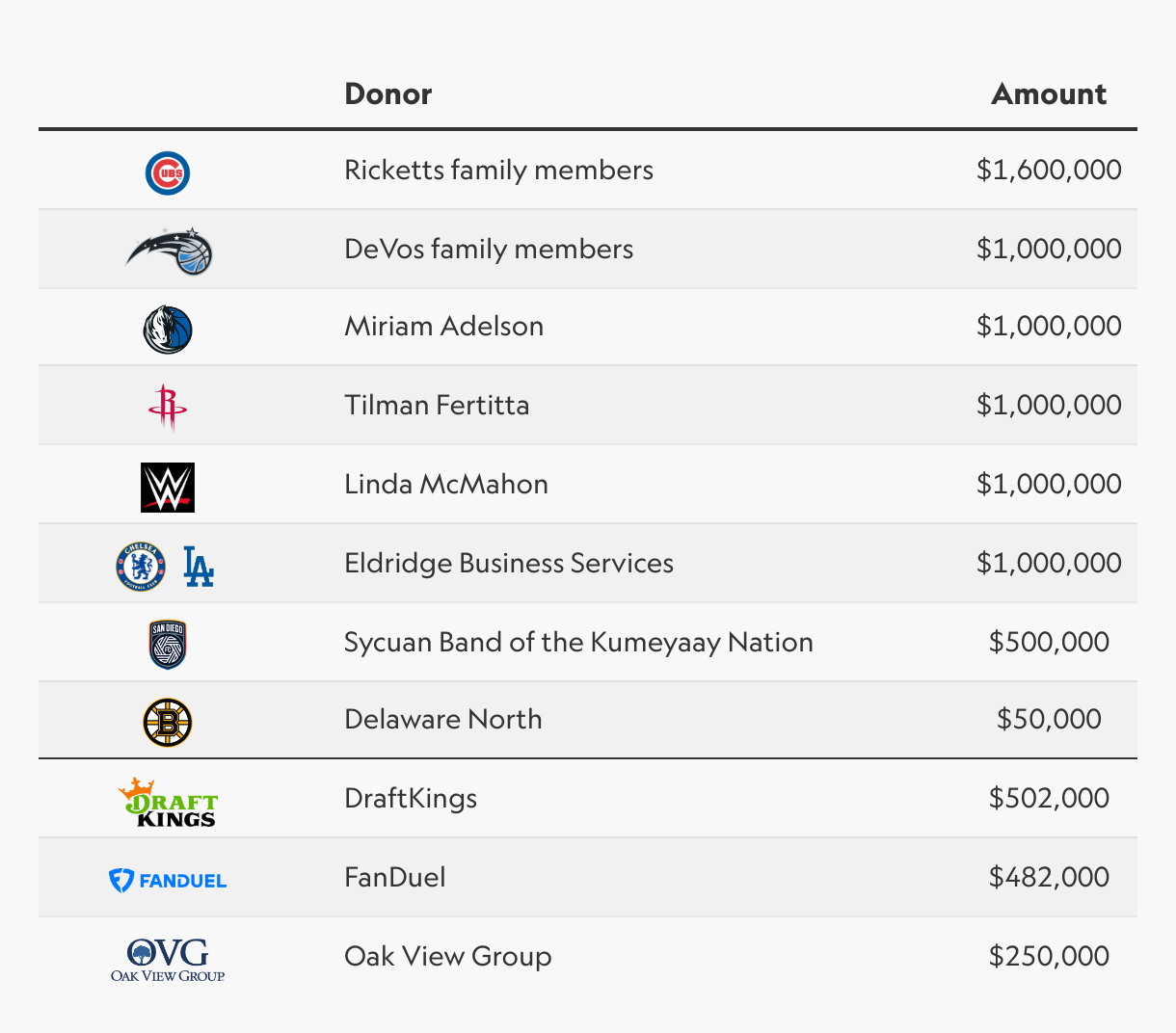Image resolution: width=1176 pixels, height=1033 pixels.
Task: Click the LA Dodgers logo
Action: tap(199, 567)
